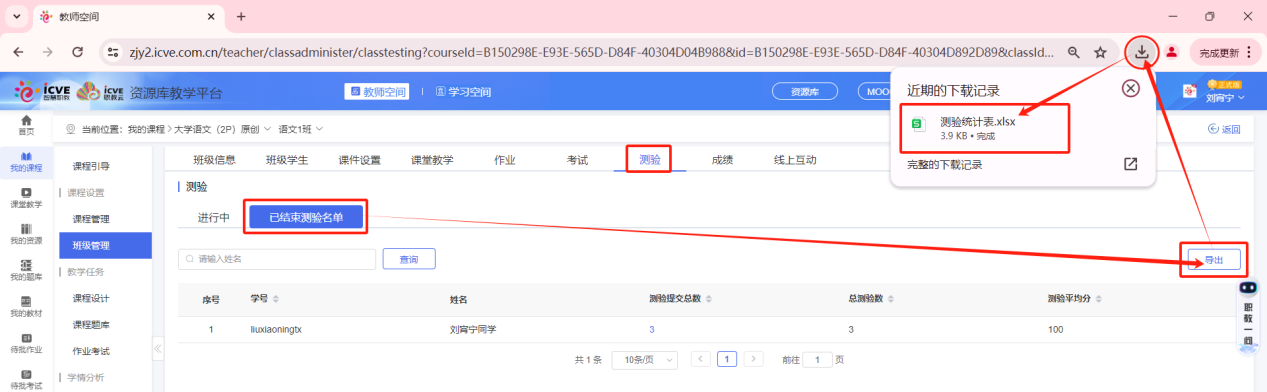Open 我的题库 sidebar icon
Screen dimensions: 1267x392
pos(26,270)
